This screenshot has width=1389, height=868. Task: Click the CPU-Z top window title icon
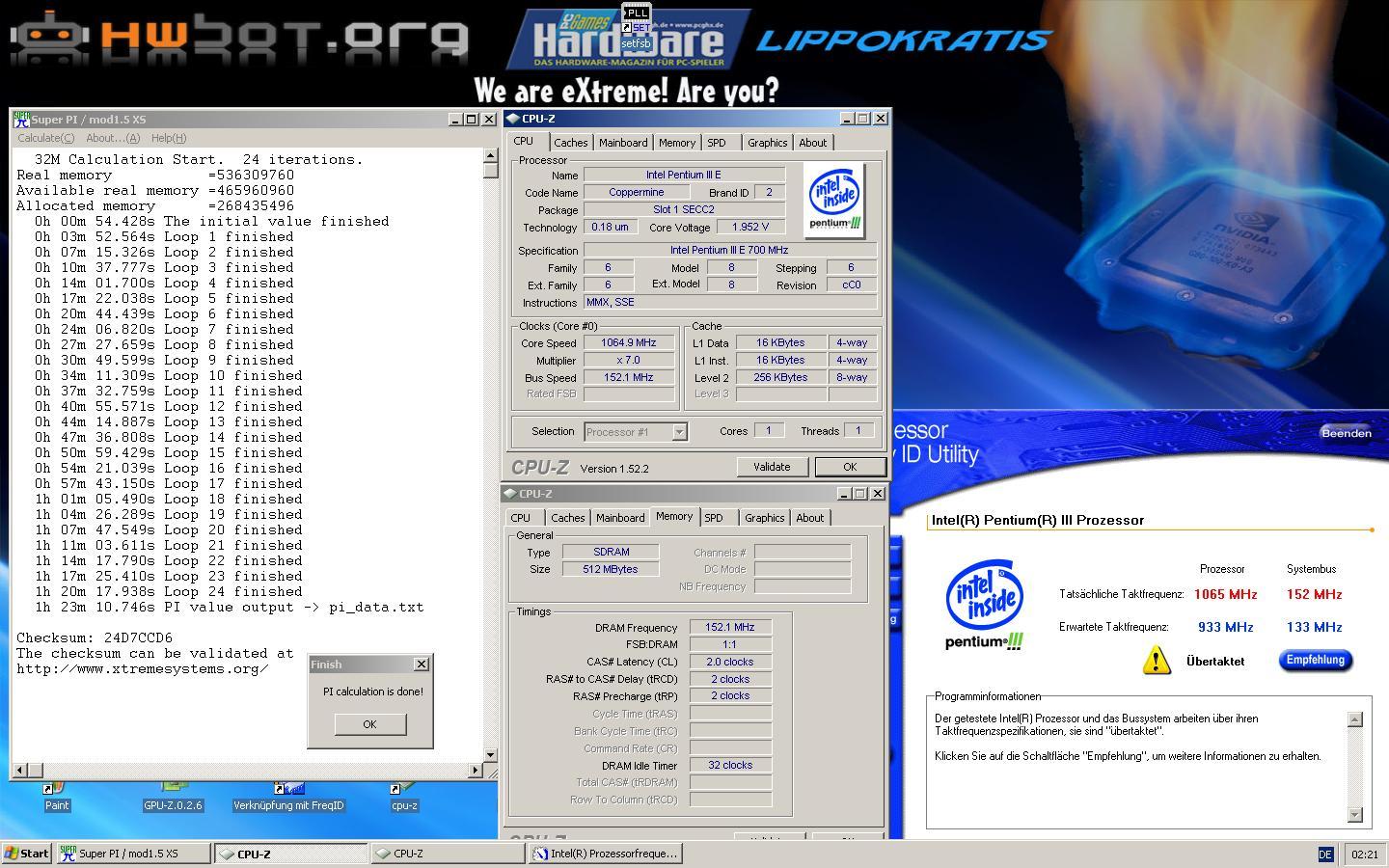click(x=512, y=119)
